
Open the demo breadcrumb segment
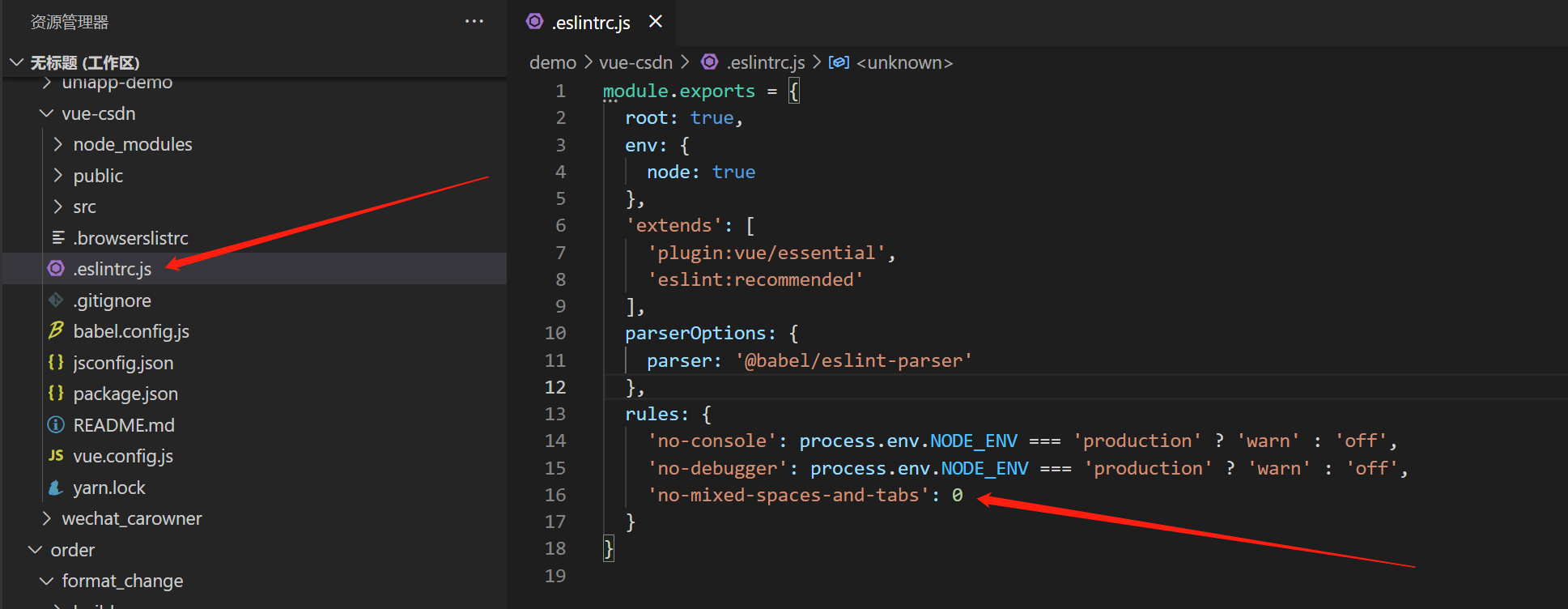coord(552,62)
